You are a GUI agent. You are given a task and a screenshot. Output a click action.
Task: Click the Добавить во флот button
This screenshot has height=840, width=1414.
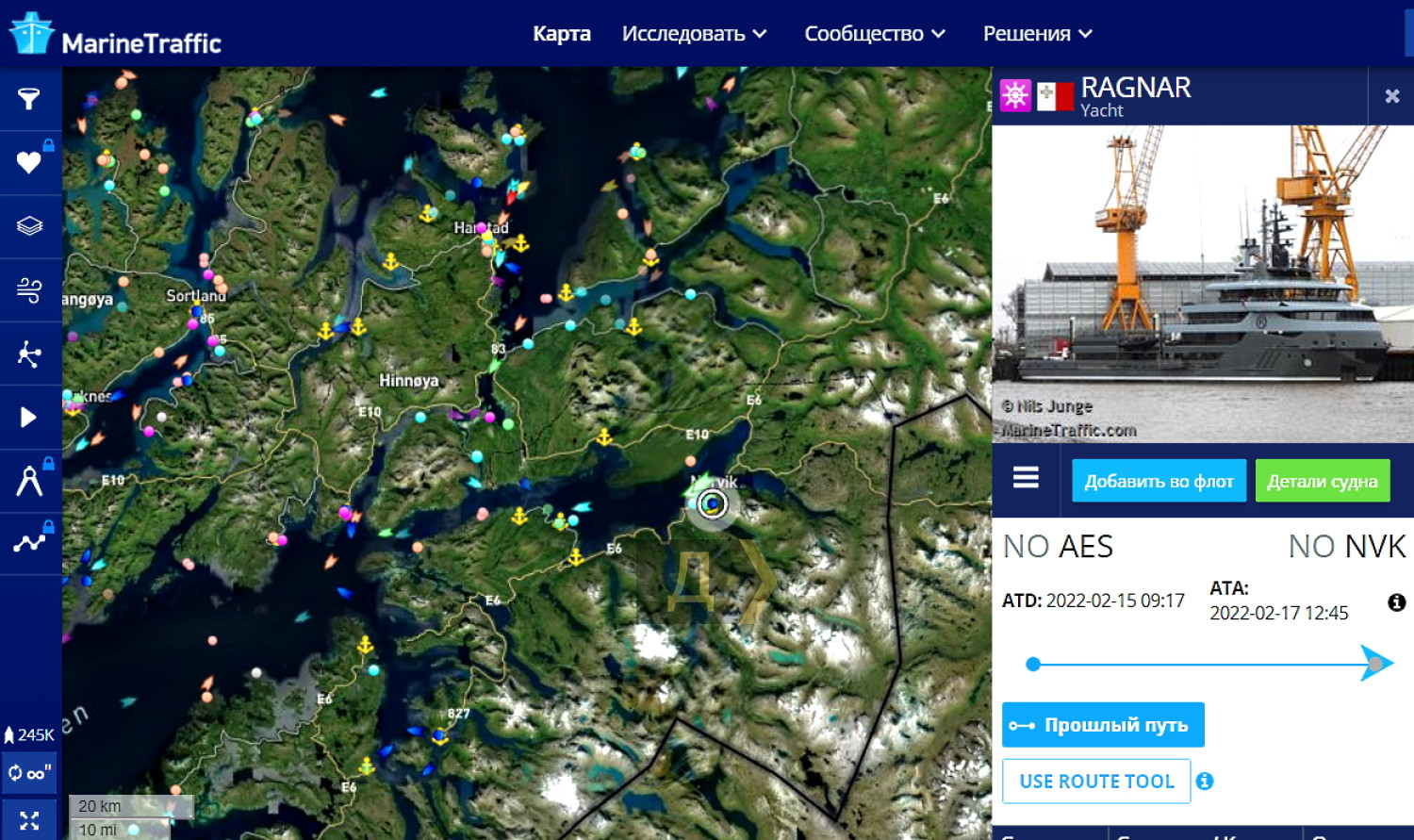click(1159, 481)
